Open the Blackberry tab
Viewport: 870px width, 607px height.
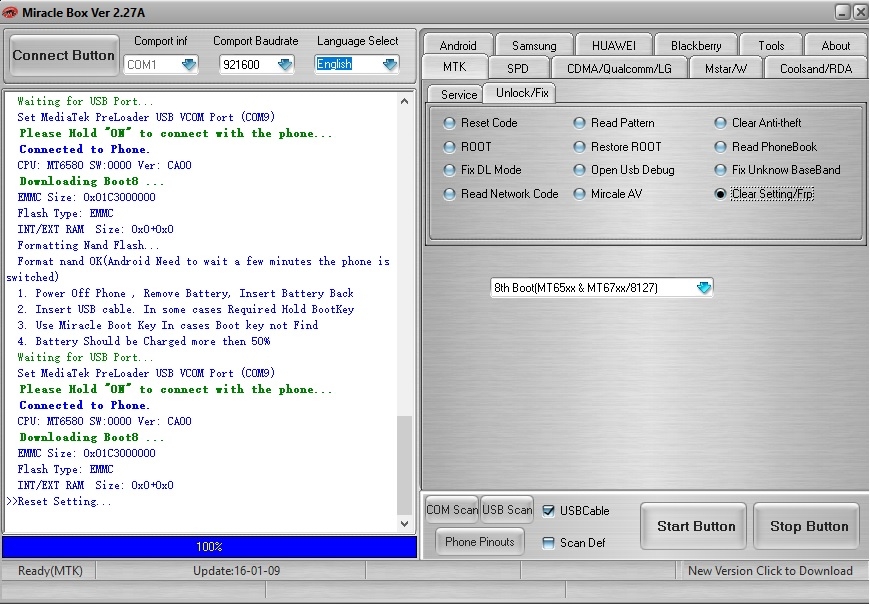pyautogui.click(x=696, y=45)
